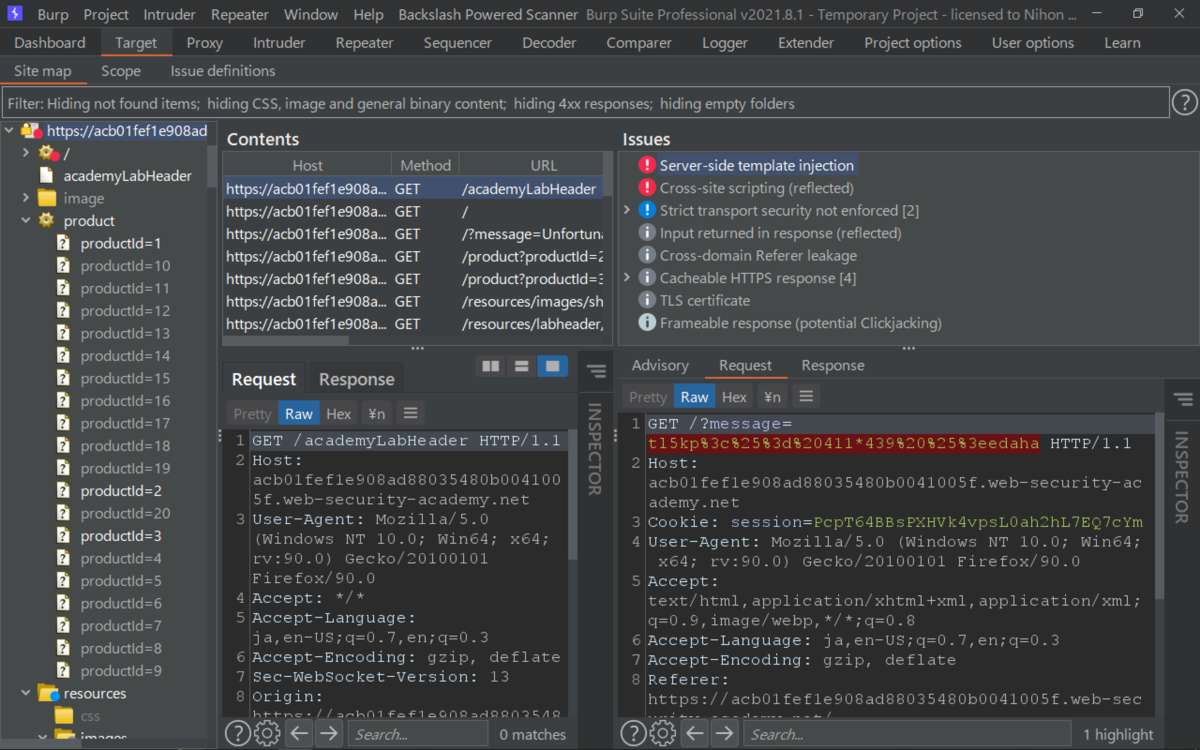The height and width of the screenshot is (750, 1200).
Task: Switch right viewer to Pretty mode
Action: click(x=648, y=396)
